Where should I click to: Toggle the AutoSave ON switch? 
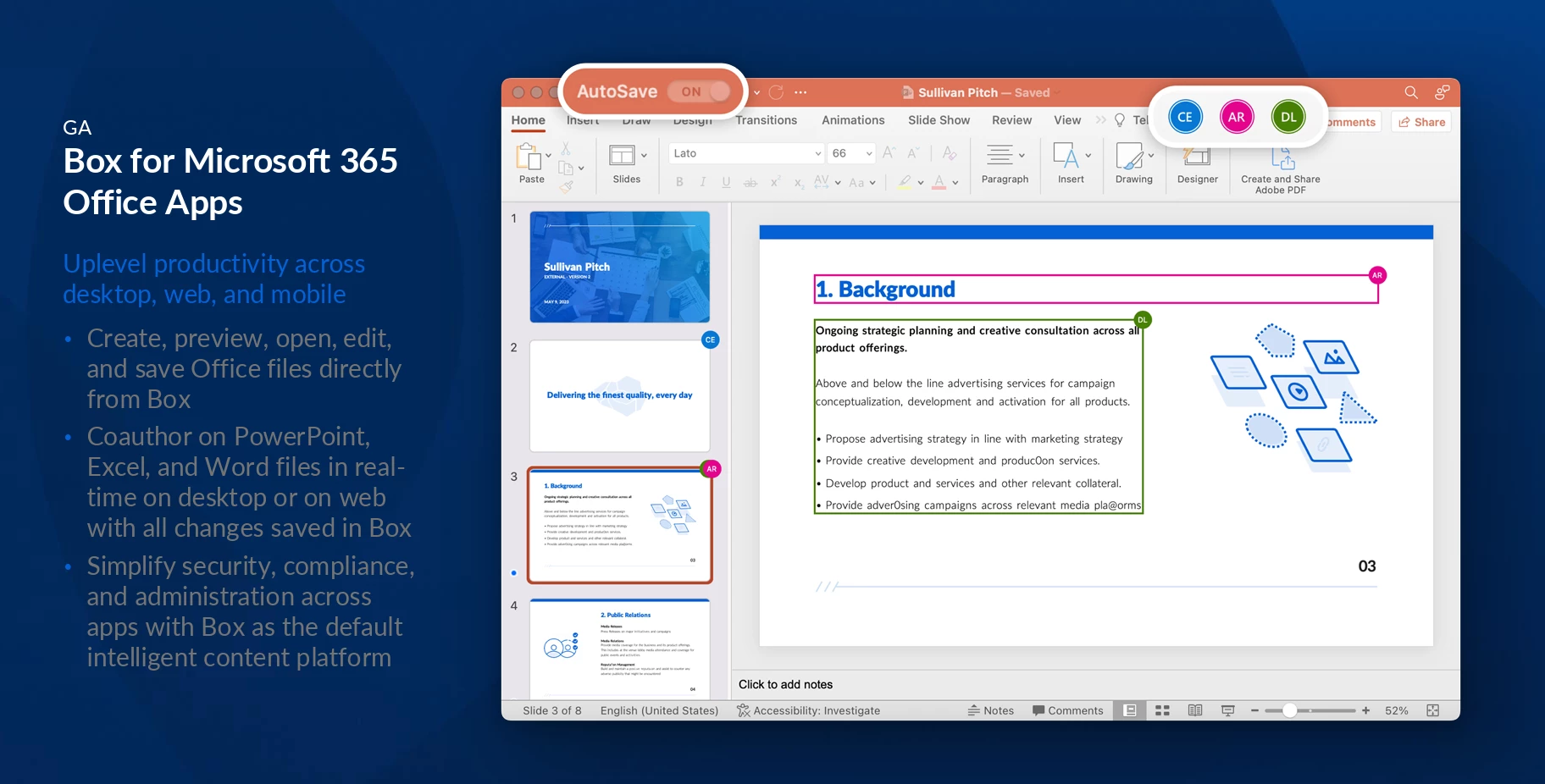699,91
